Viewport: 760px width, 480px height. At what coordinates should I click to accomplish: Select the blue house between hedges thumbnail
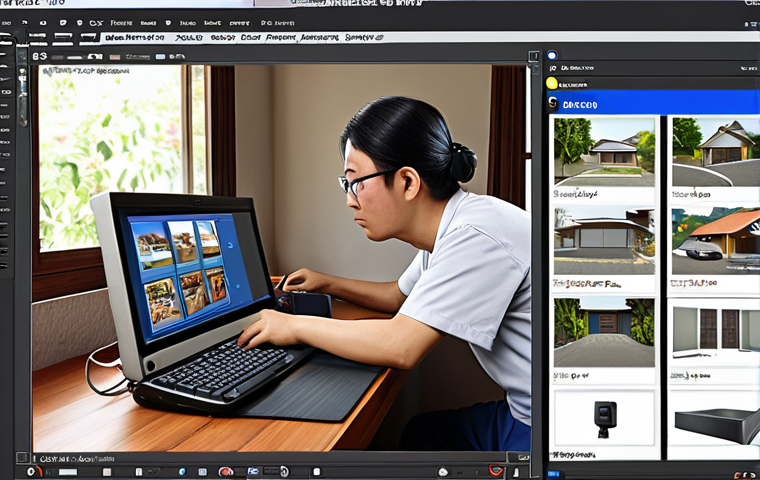[x=604, y=333]
